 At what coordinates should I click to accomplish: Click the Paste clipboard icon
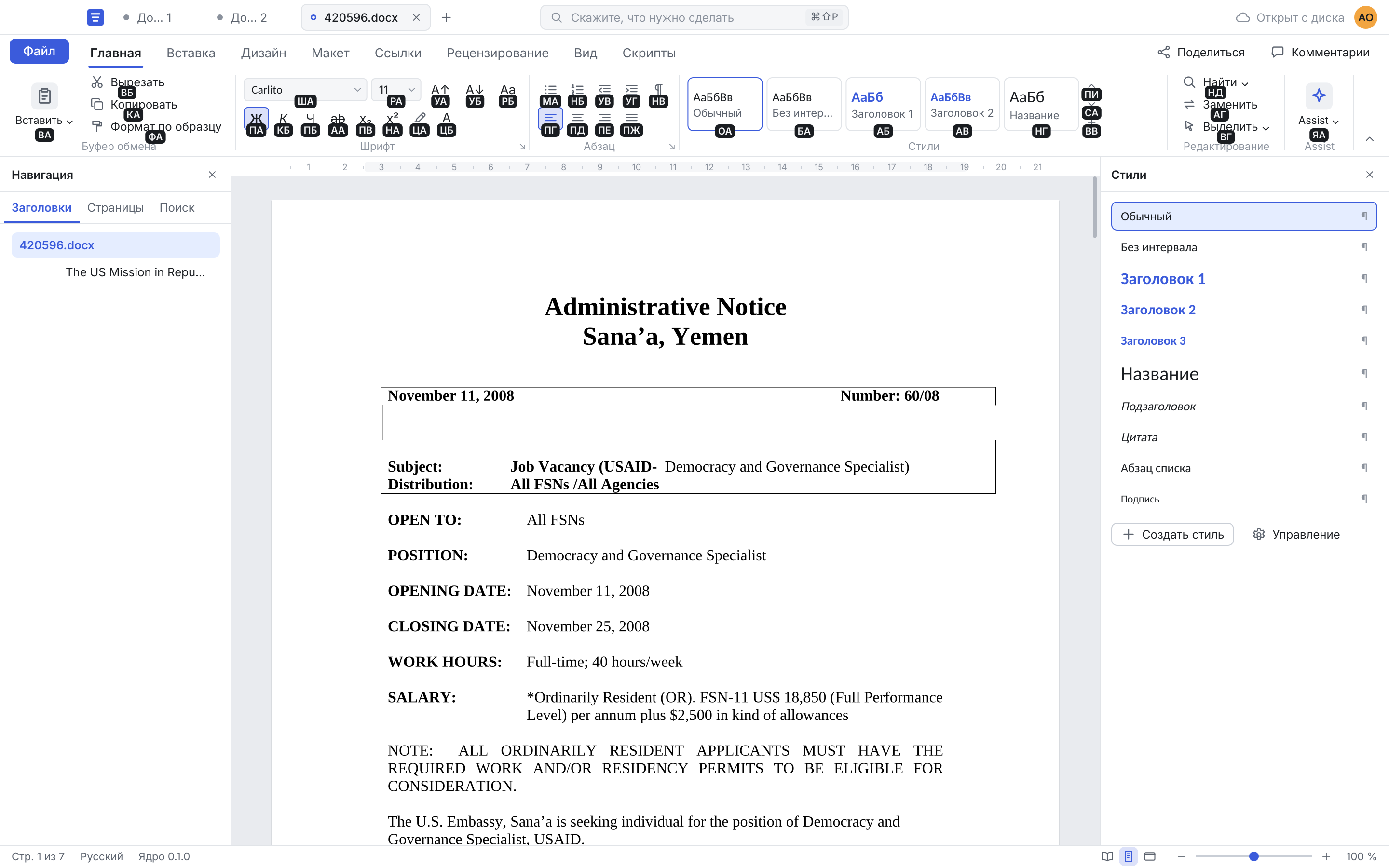pyautogui.click(x=44, y=96)
